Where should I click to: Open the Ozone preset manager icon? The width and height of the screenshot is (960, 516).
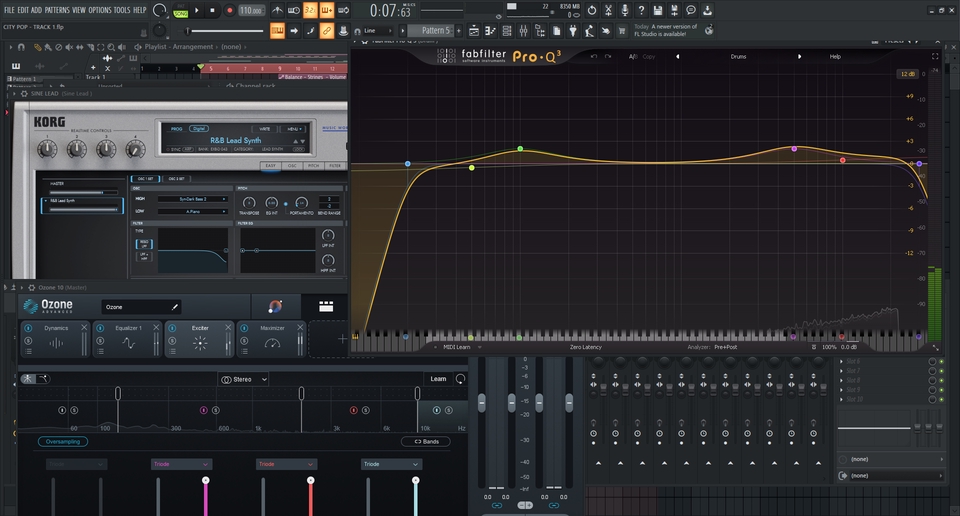point(326,307)
